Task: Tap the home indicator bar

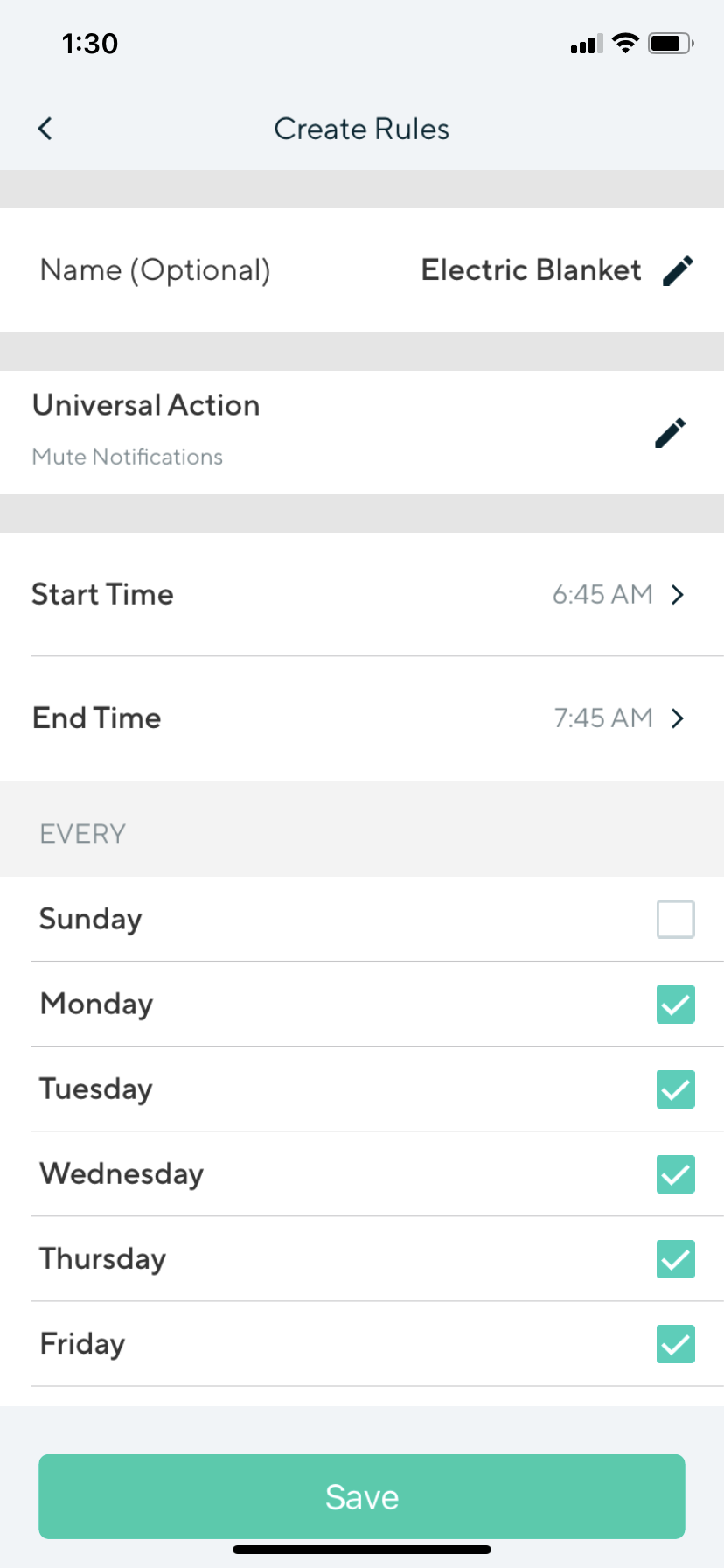Action: (x=362, y=1550)
